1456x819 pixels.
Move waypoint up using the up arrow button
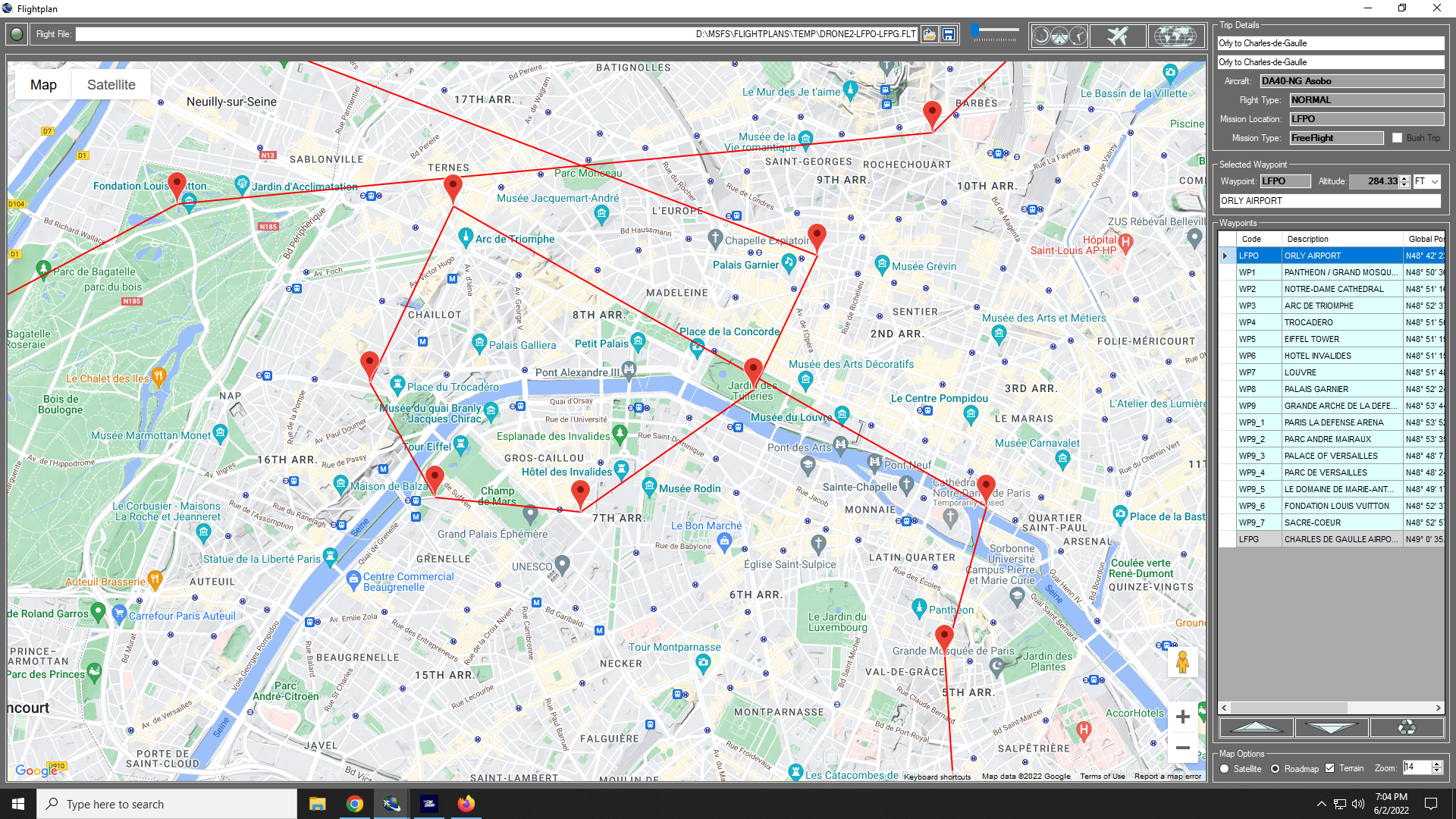click(x=1256, y=726)
